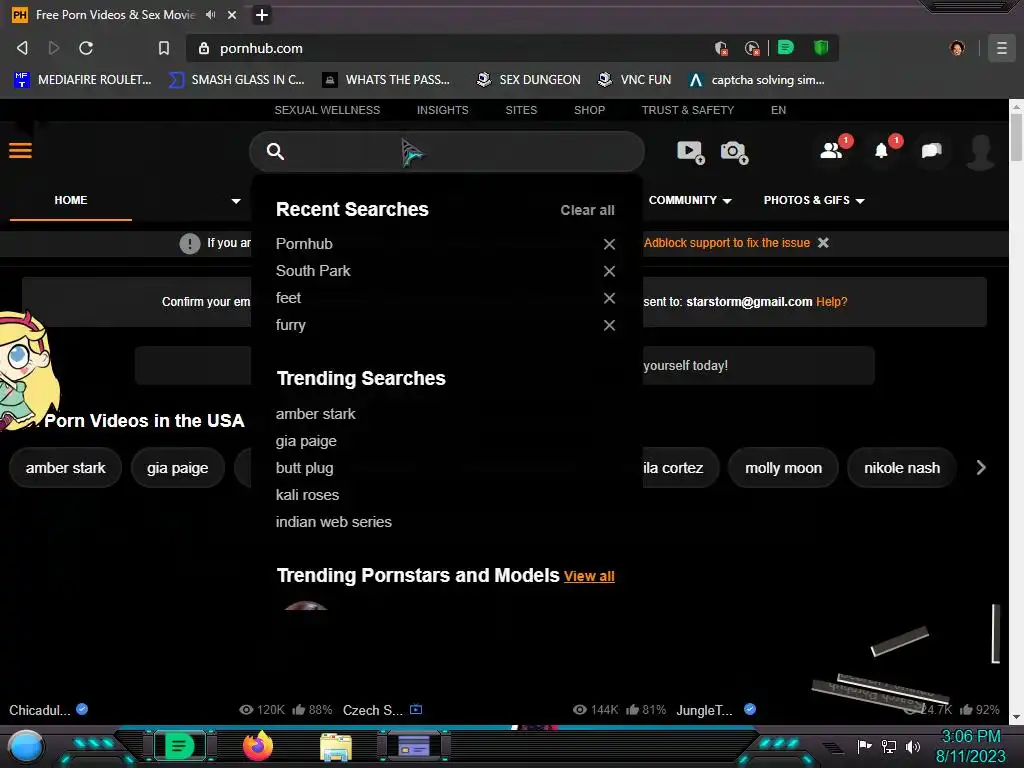This screenshot has height=768, width=1024.
Task: Open File Explorer from the taskbar
Action: click(x=336, y=746)
